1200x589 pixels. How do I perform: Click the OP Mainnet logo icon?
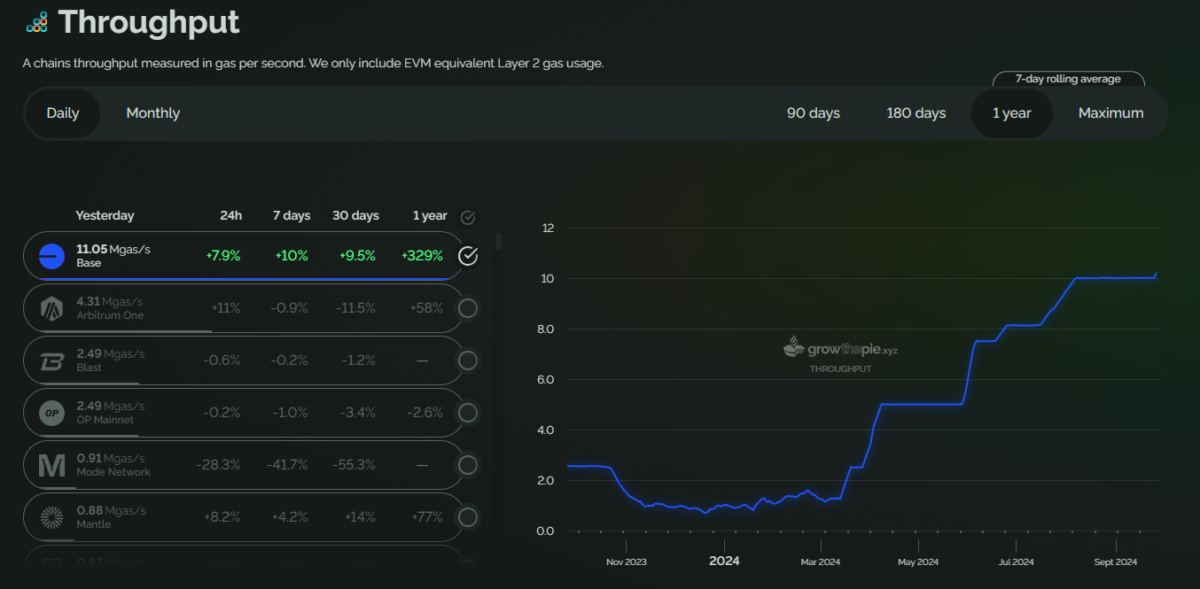(52, 413)
